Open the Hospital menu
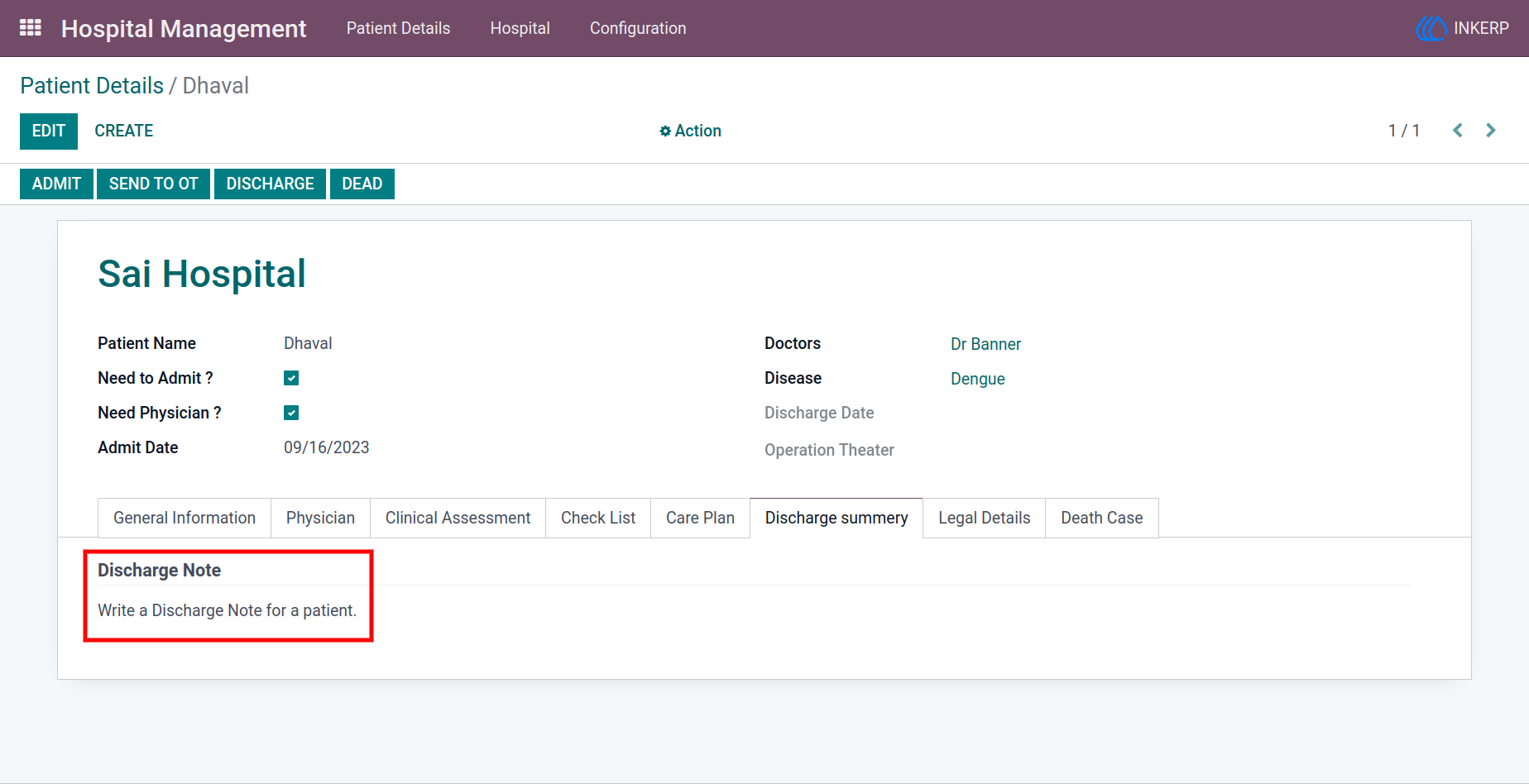The width and height of the screenshot is (1529, 784). (520, 28)
